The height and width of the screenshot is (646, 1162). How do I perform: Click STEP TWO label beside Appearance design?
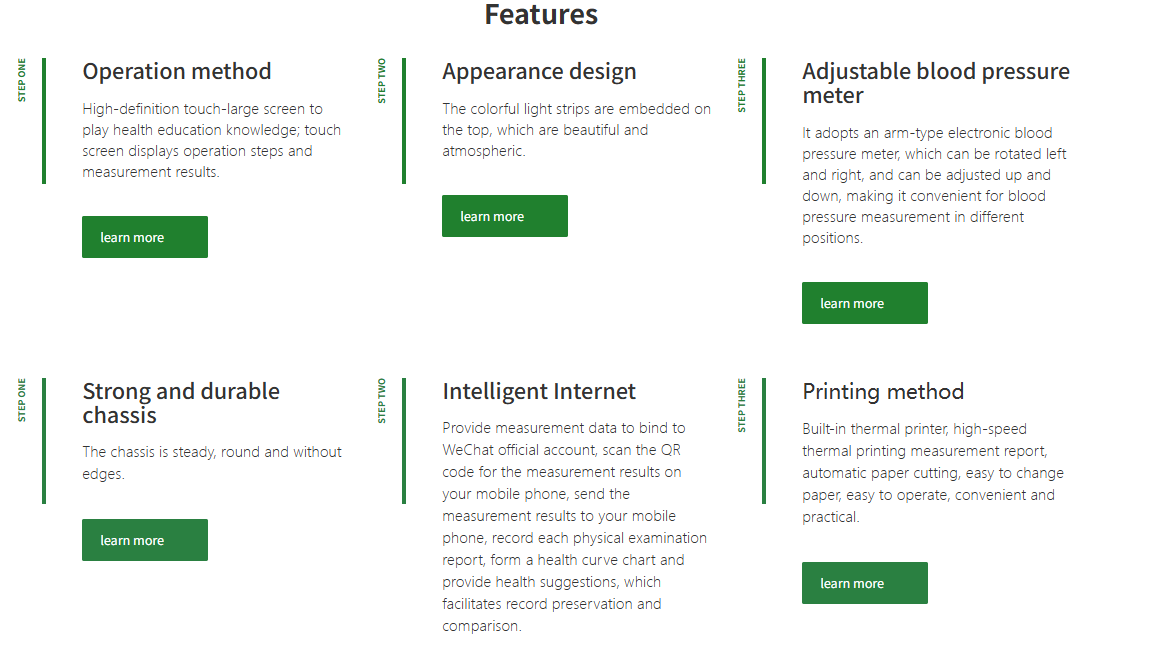(382, 81)
